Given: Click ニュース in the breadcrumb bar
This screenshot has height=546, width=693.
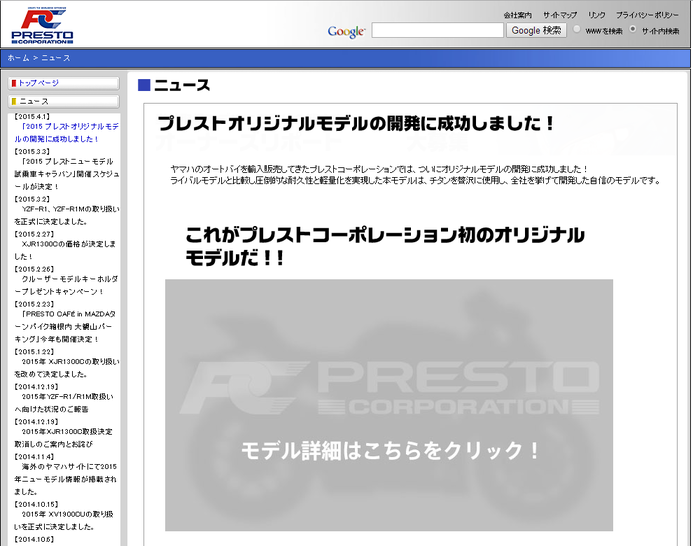Looking at the screenshot, I should [56, 58].
